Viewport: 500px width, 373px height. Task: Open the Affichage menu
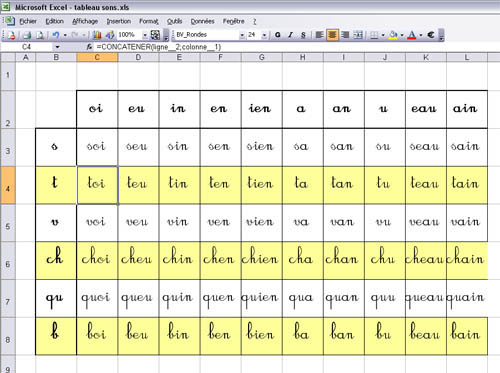pos(85,21)
